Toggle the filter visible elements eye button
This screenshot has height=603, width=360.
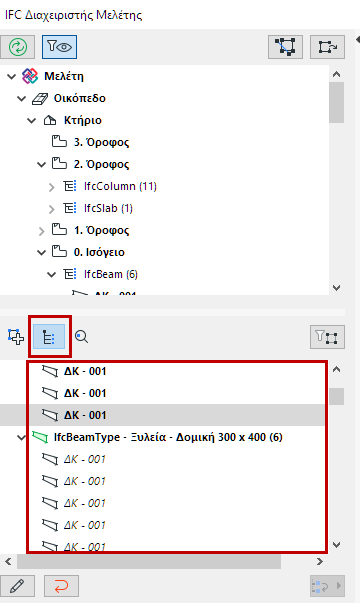(x=59, y=47)
